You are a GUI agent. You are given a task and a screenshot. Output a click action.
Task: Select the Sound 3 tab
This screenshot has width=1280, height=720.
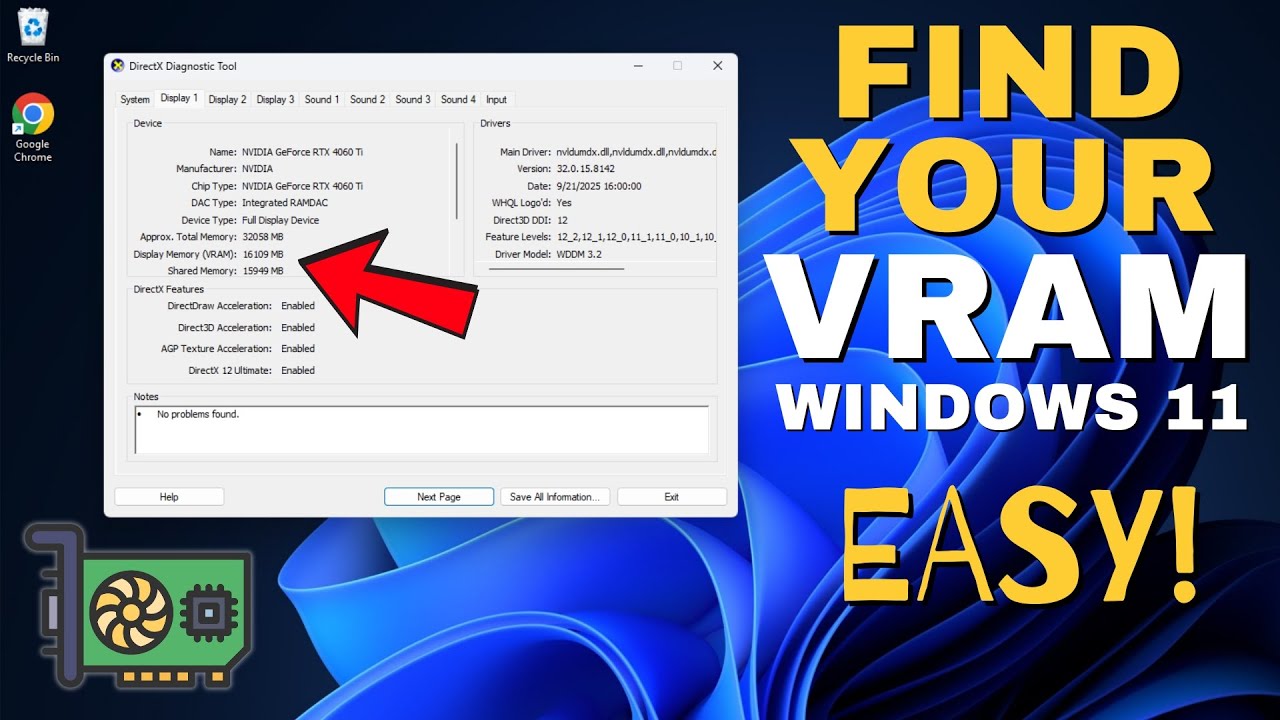click(413, 100)
